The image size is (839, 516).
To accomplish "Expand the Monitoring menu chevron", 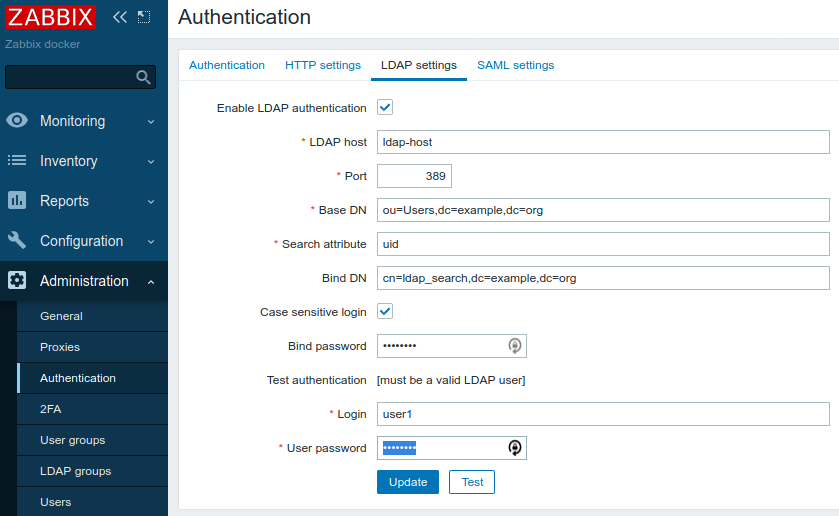I will [x=151, y=122].
